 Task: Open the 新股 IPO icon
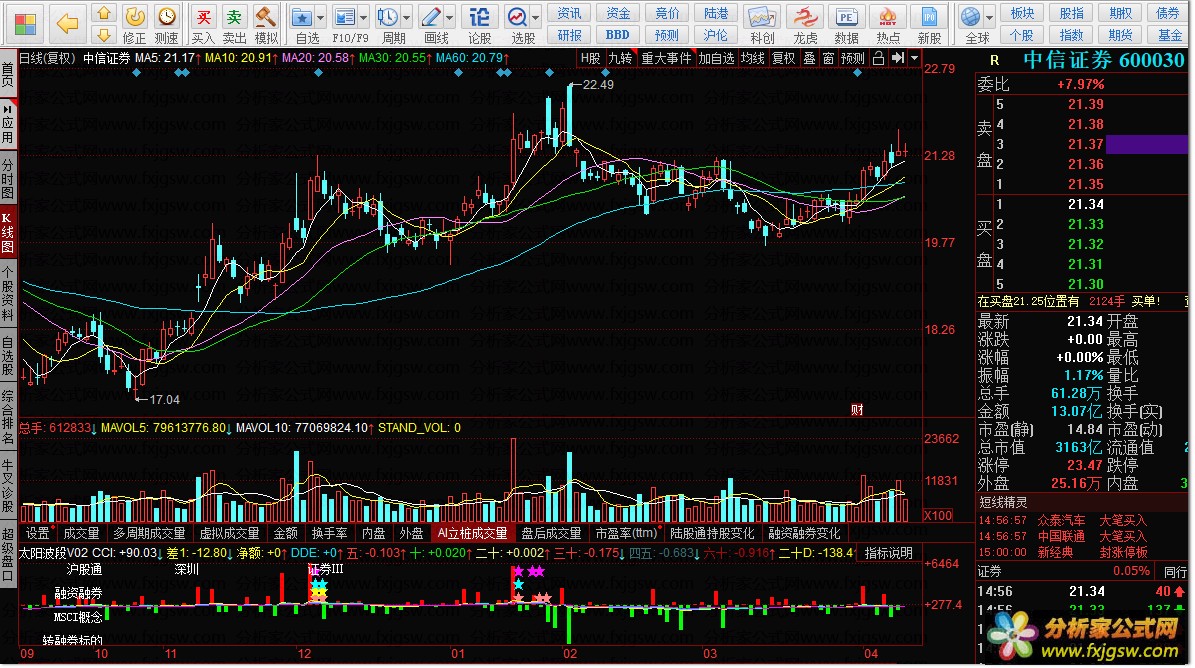(929, 16)
